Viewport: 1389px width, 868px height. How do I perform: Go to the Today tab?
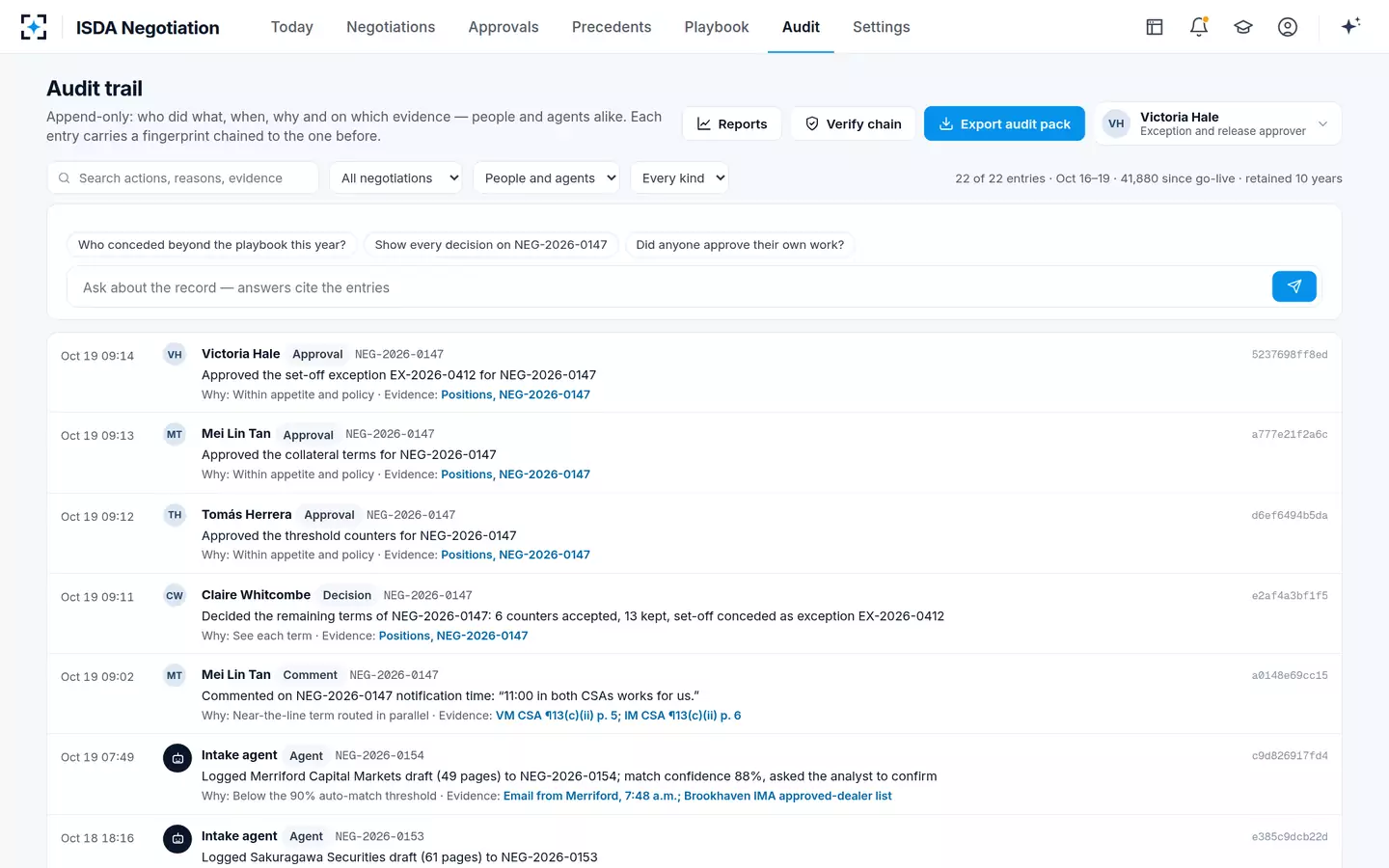[x=292, y=27]
